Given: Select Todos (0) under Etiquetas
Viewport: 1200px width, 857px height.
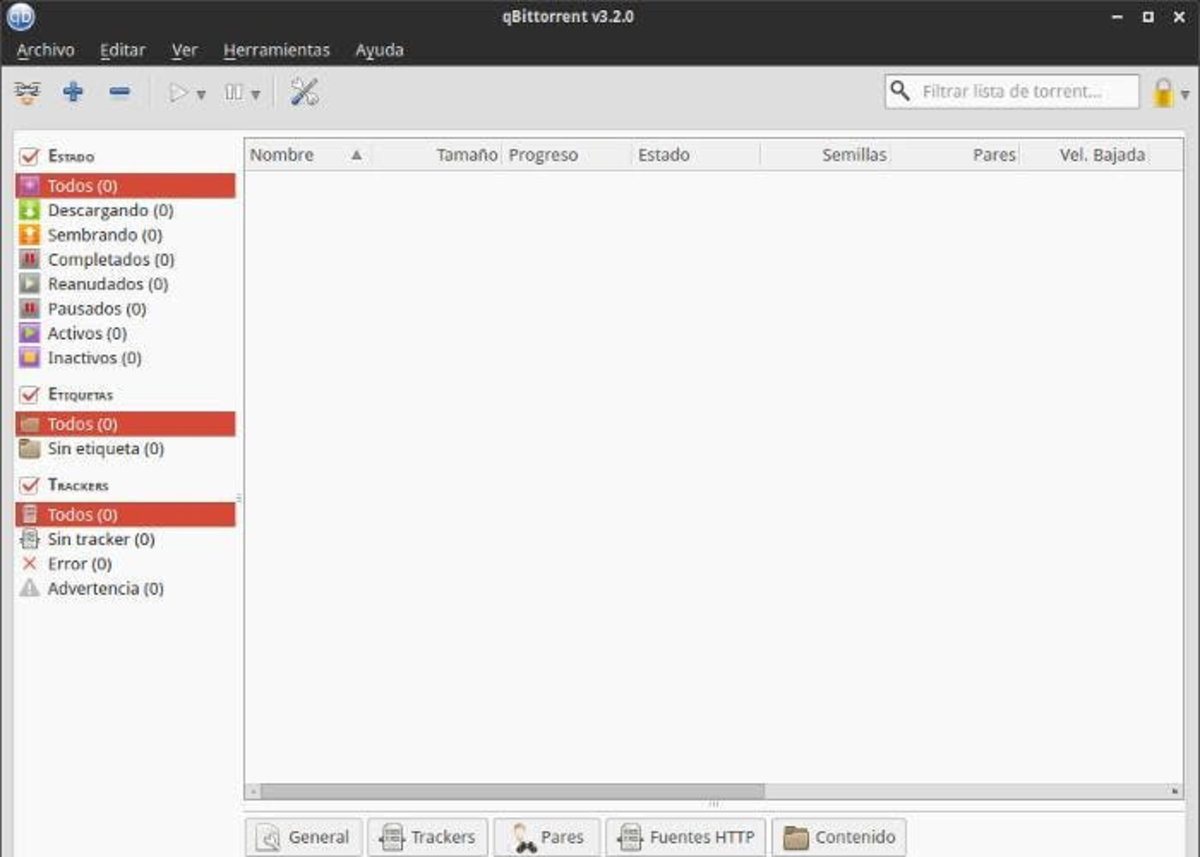Looking at the screenshot, I should coord(126,424).
